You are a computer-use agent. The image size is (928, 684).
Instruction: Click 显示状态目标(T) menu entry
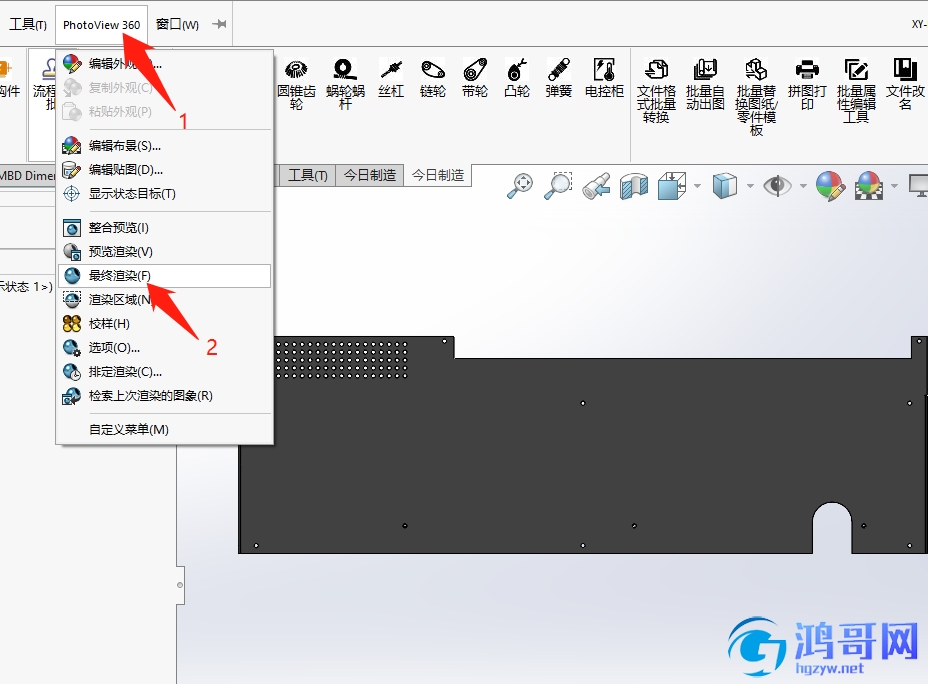click(x=165, y=193)
